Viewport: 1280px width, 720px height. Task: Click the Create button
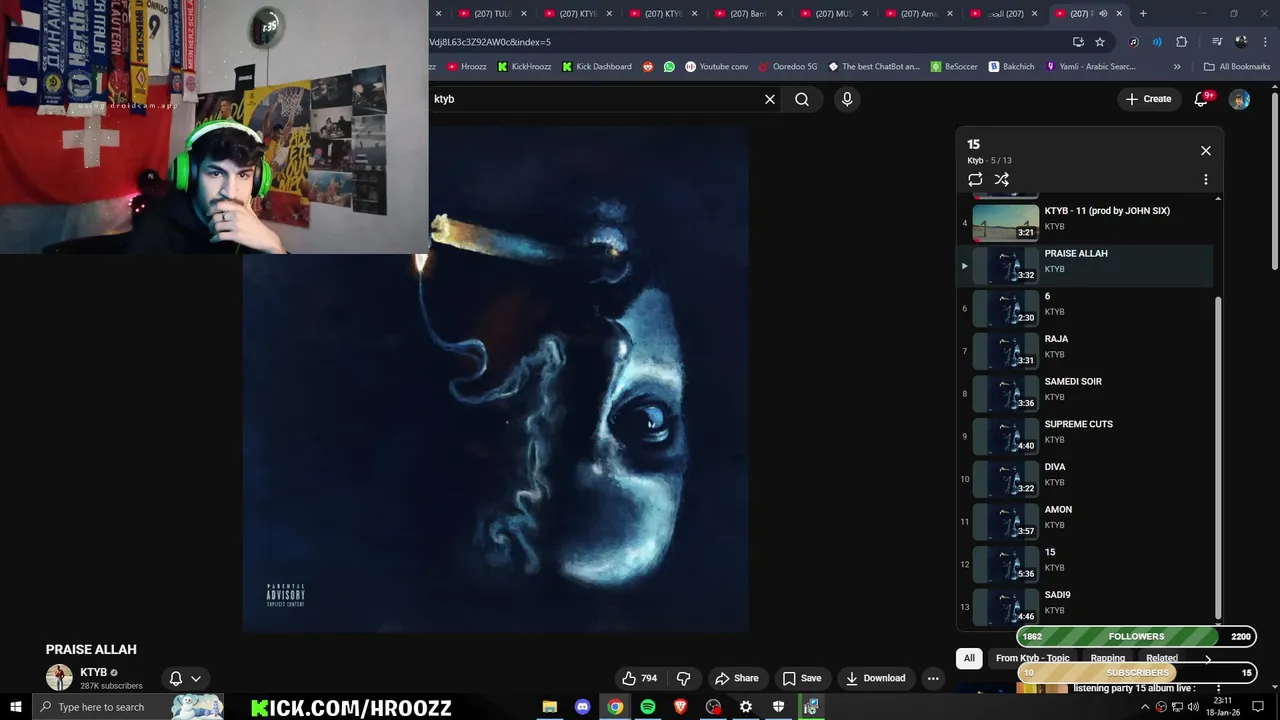coord(1148,99)
